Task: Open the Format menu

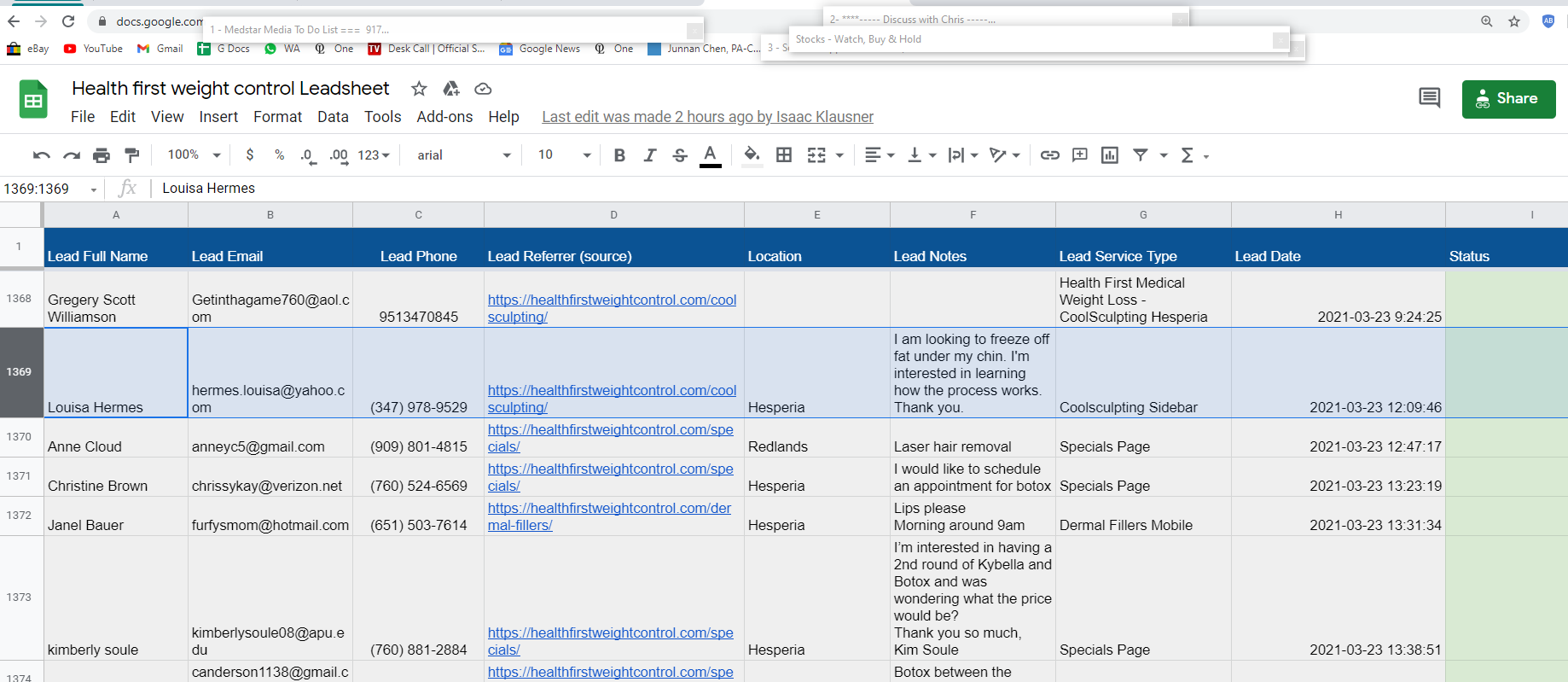Action: pyautogui.click(x=277, y=117)
